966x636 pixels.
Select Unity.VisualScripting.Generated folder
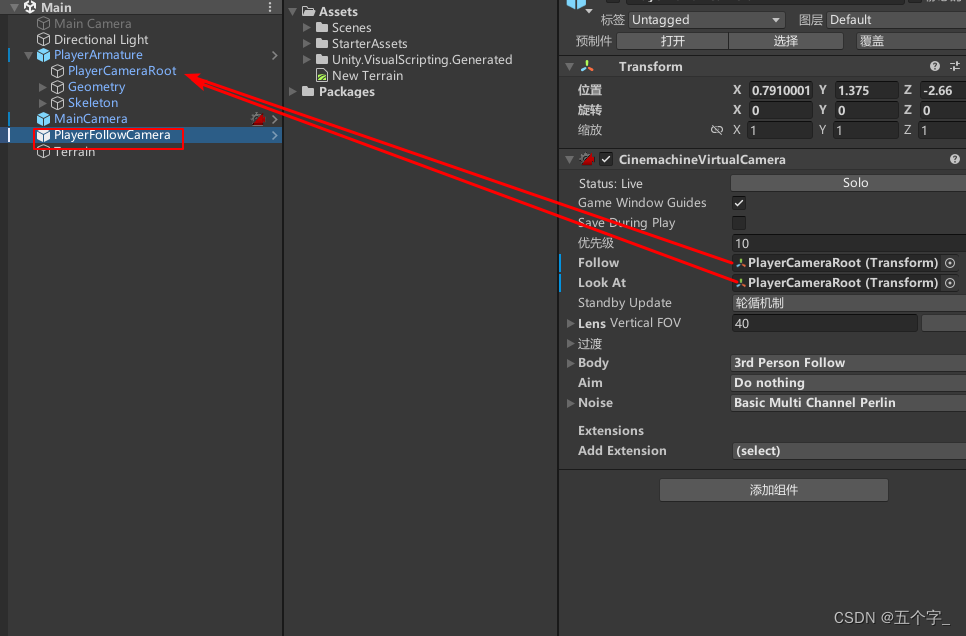tap(422, 60)
